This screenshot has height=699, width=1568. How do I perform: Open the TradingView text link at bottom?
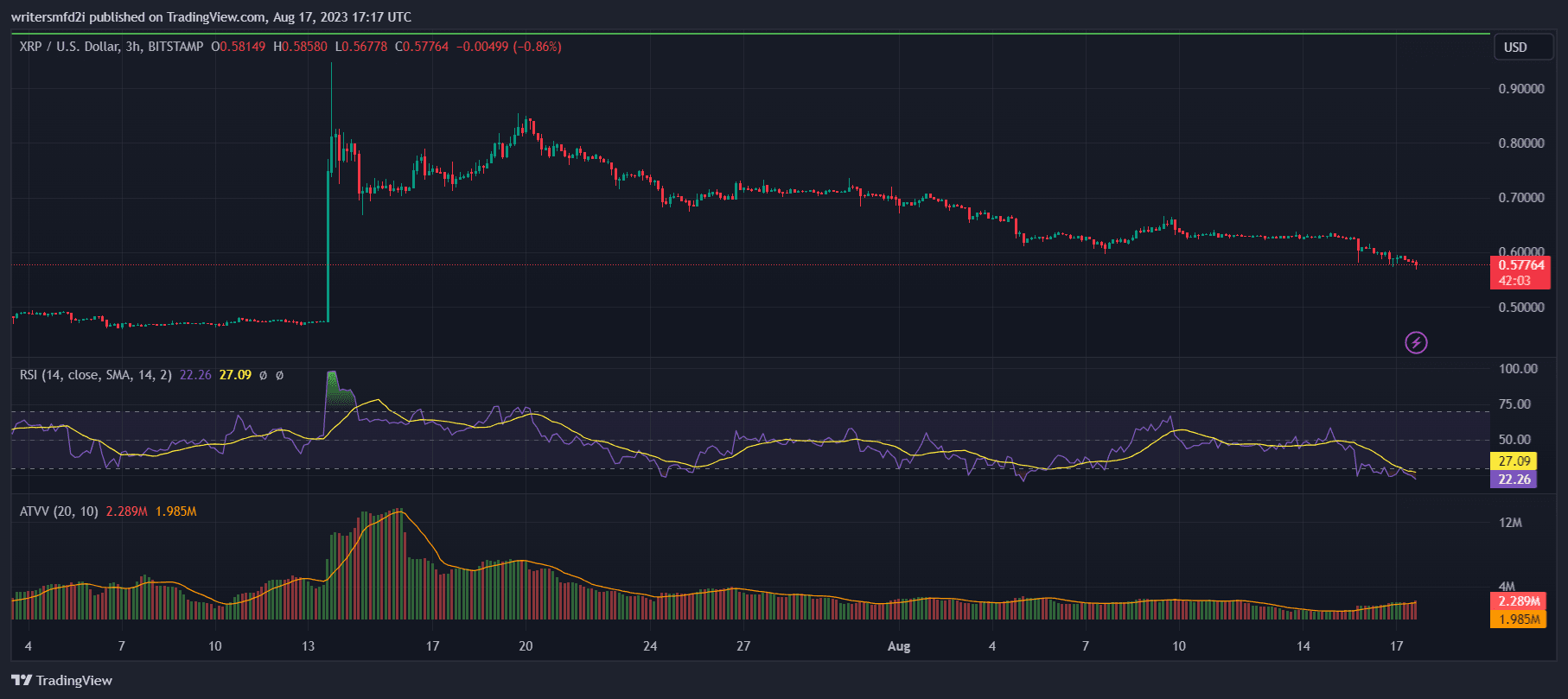[x=73, y=681]
